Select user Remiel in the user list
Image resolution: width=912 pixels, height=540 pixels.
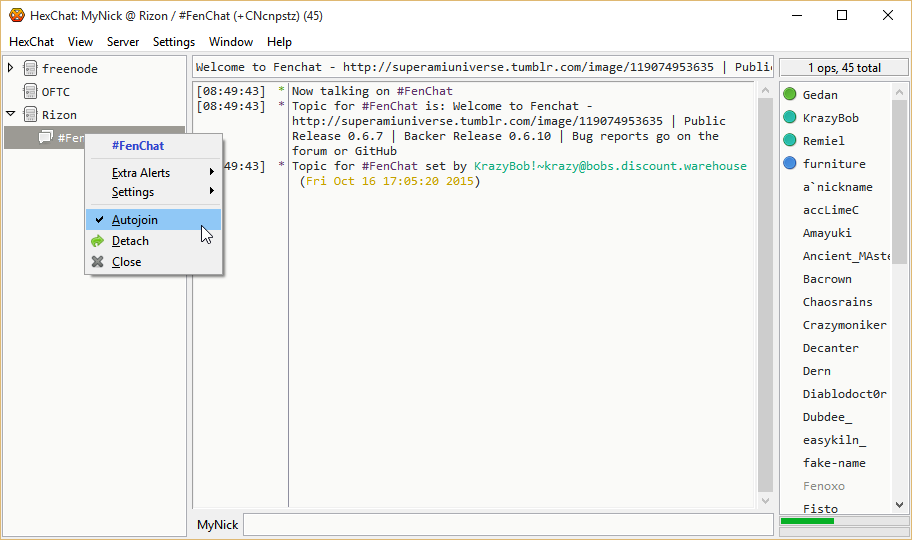[824, 141]
